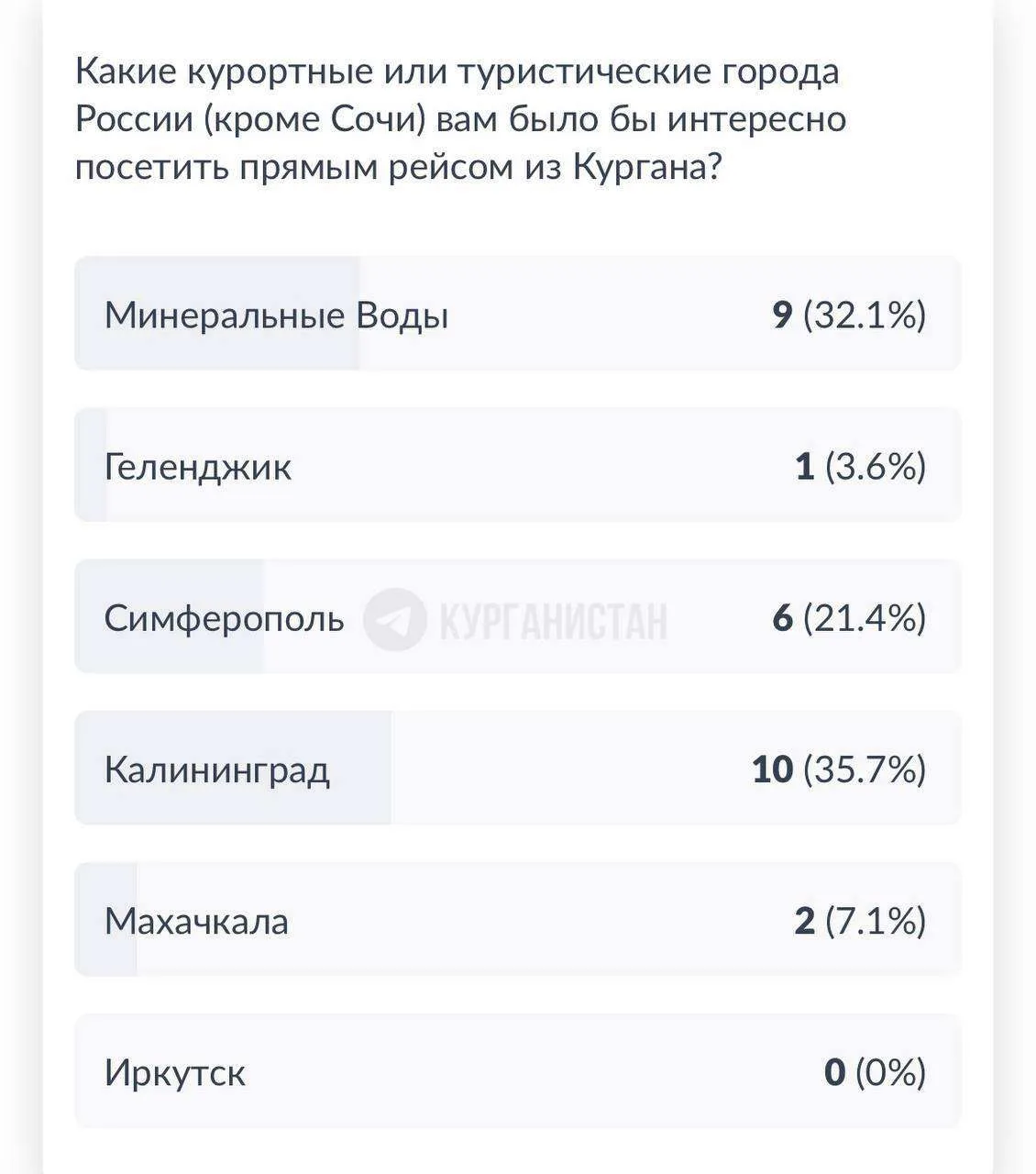Click the filled progress bar for Минеральные Воды
This screenshot has height=1174, width=1036.
pos(216,314)
